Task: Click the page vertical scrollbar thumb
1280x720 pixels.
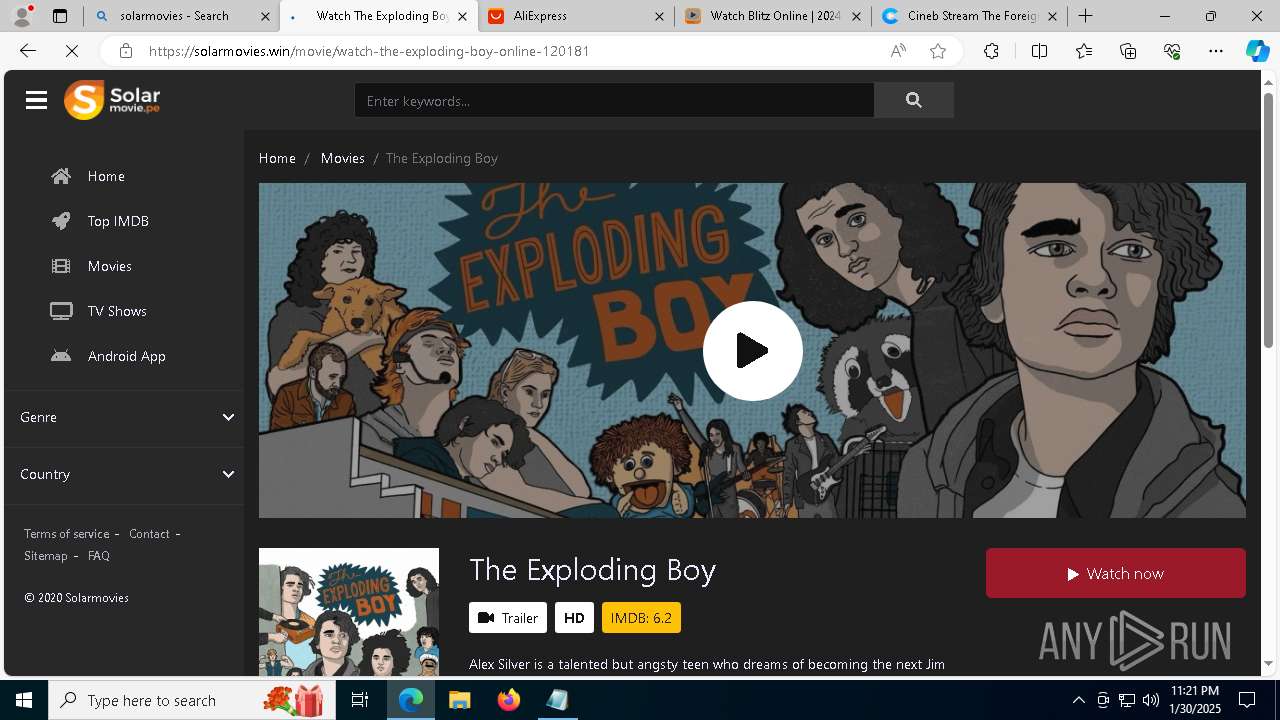Action: (x=1268, y=218)
